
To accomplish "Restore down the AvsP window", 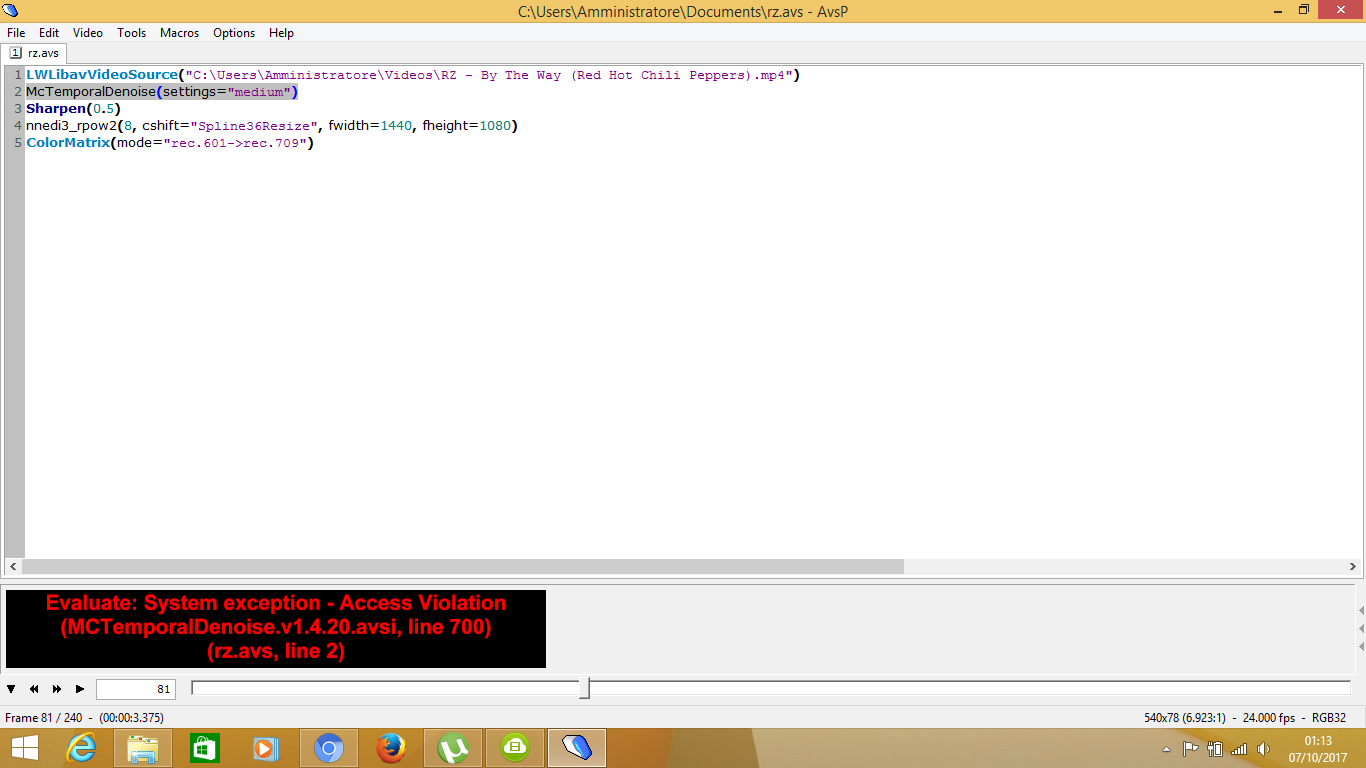I will [1303, 9].
